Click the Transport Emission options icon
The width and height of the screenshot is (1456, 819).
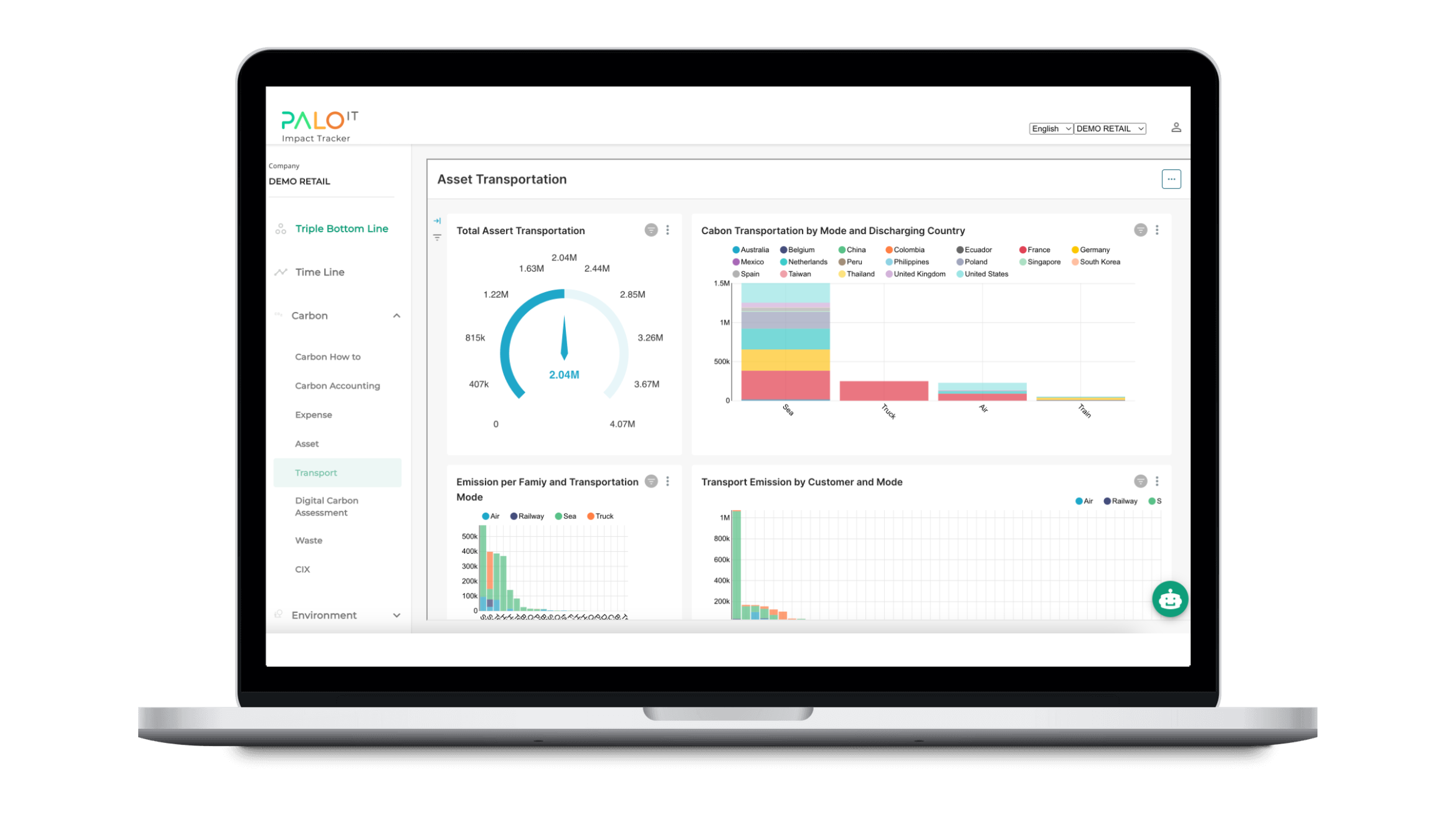pos(1158,481)
